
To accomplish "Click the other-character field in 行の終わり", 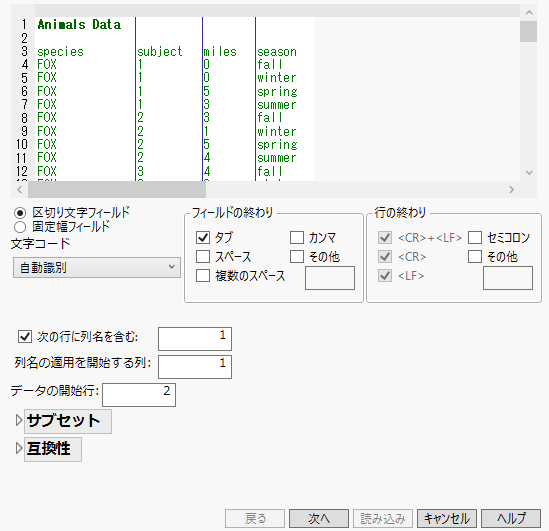I will coord(508,278).
